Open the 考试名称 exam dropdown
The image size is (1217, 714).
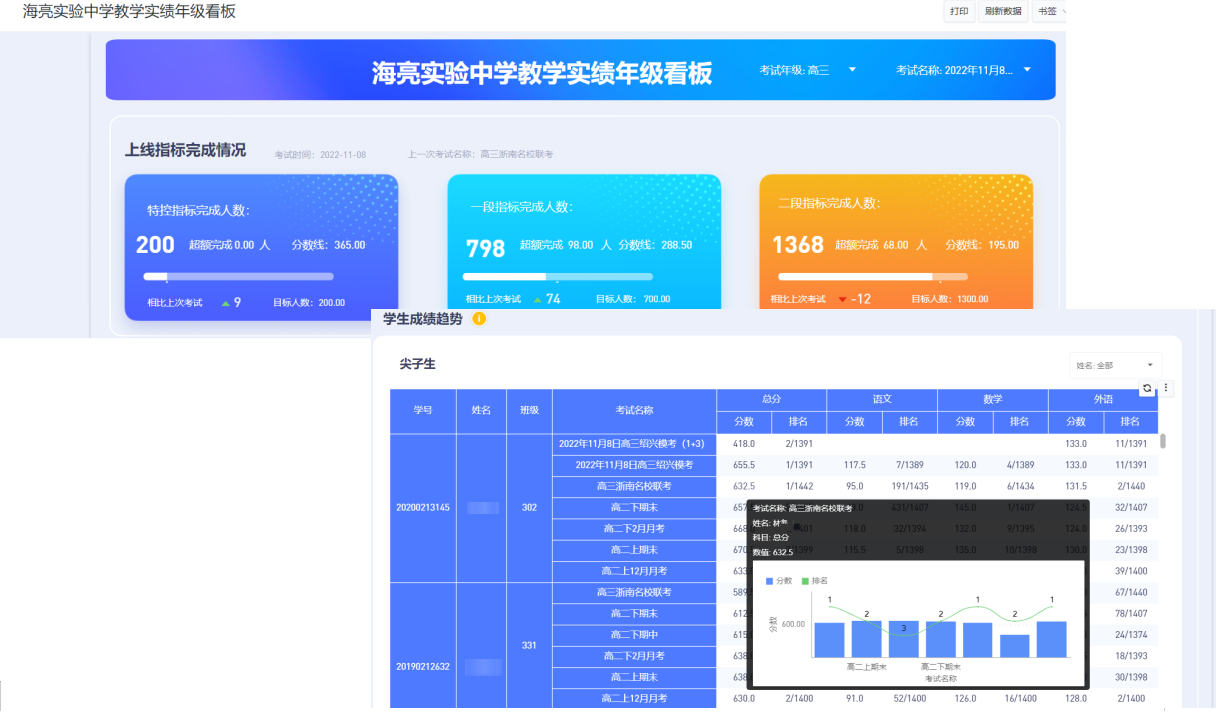click(x=1027, y=70)
